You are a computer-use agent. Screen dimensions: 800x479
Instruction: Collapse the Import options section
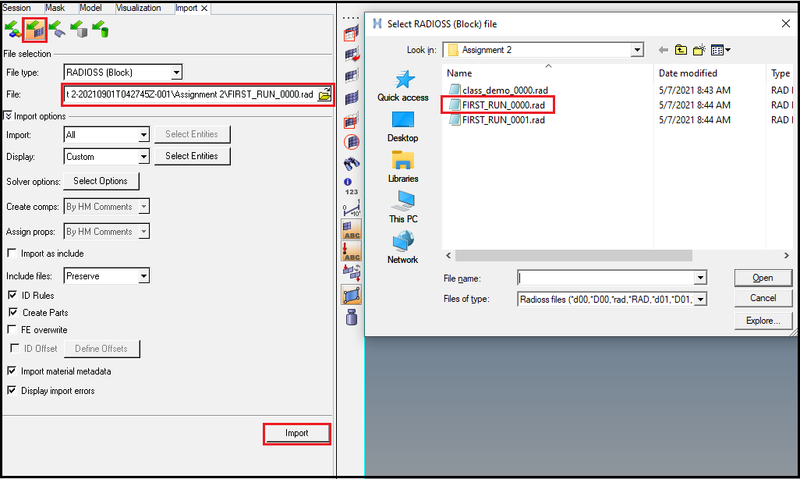(8, 116)
